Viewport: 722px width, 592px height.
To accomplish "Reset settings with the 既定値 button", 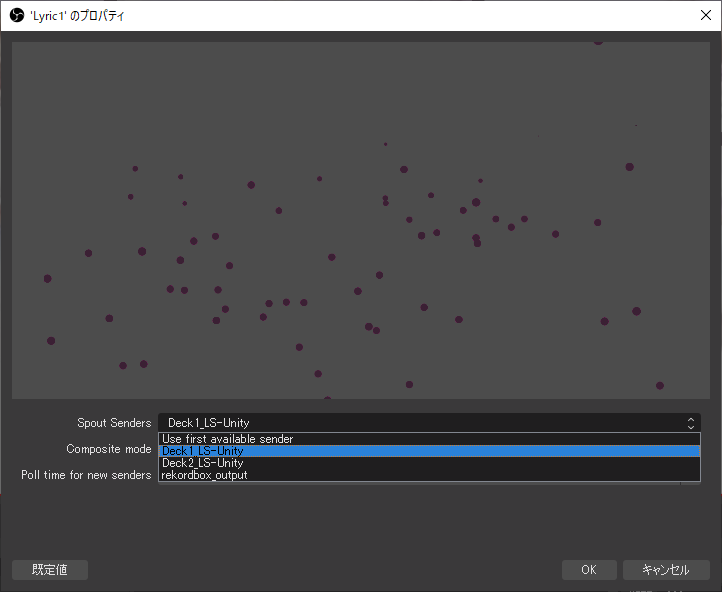I will coord(50,569).
